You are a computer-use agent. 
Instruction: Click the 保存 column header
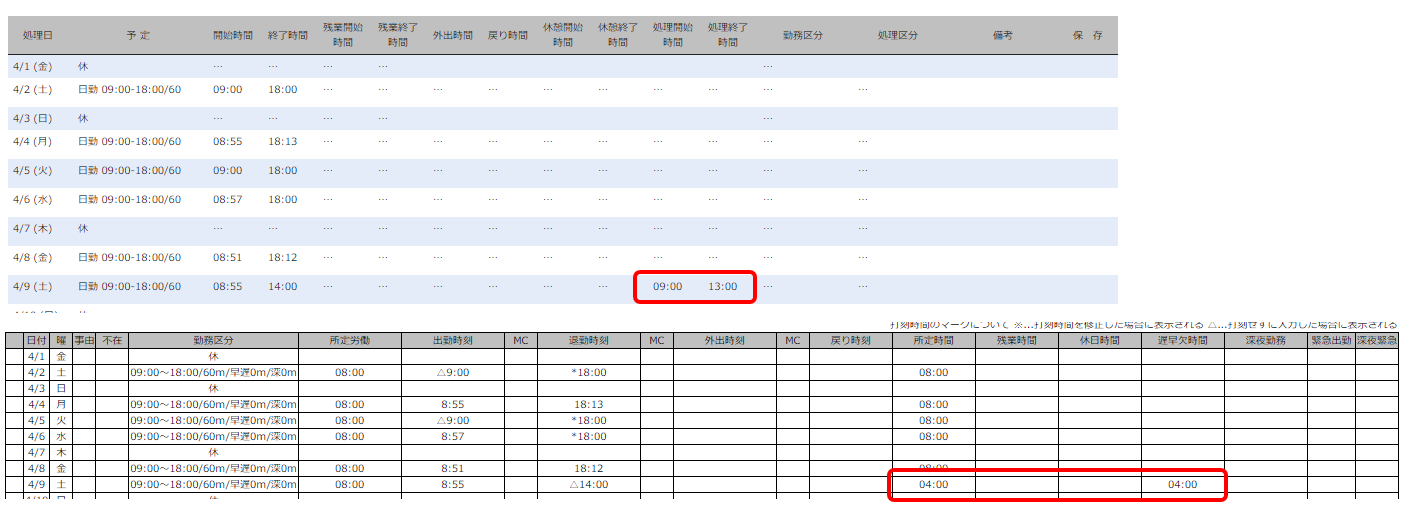(x=1087, y=35)
